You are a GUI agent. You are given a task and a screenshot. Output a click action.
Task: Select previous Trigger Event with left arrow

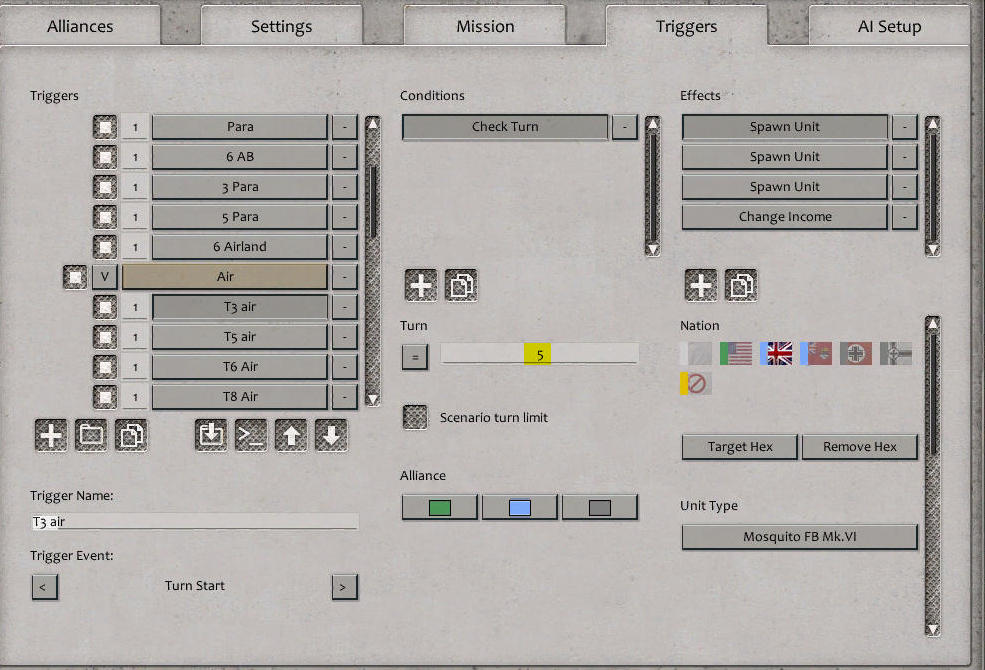(x=45, y=586)
